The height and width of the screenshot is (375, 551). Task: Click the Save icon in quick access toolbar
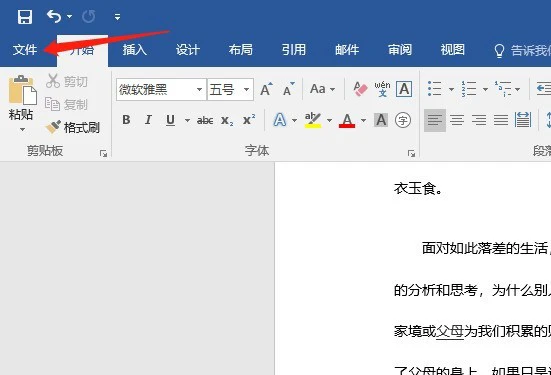point(25,17)
